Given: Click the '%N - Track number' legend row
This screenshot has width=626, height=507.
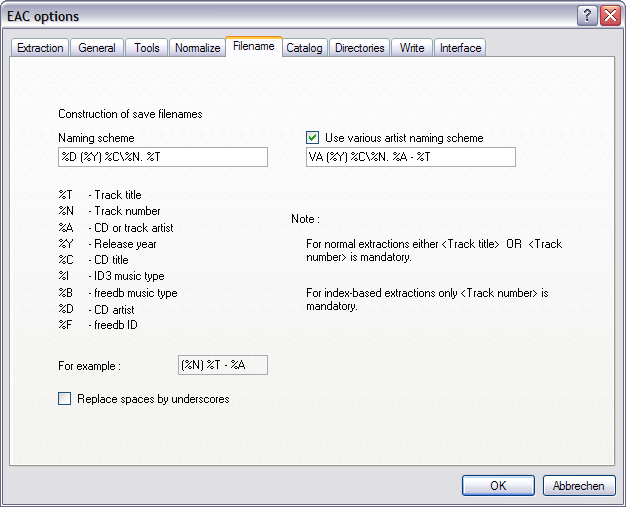Looking at the screenshot, I should pos(109,211).
